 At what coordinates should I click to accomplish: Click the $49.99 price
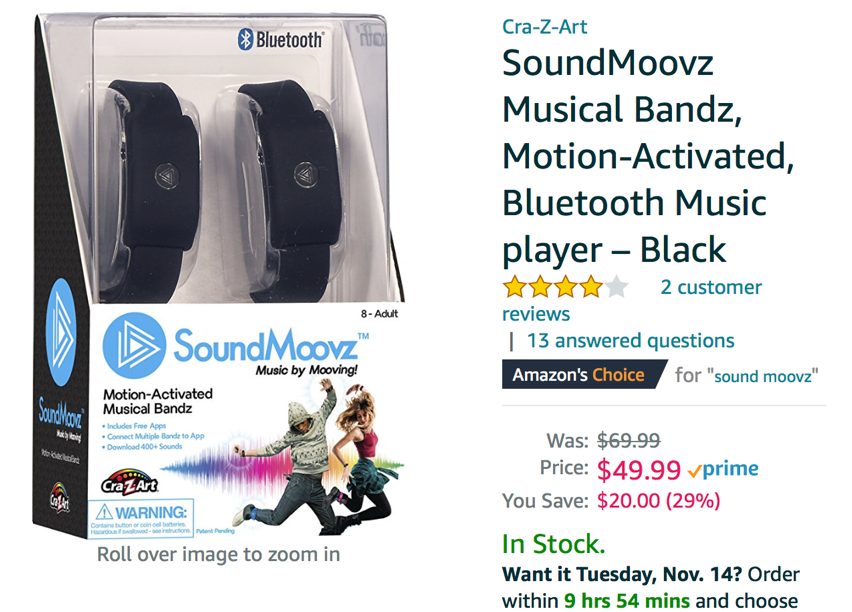click(638, 469)
